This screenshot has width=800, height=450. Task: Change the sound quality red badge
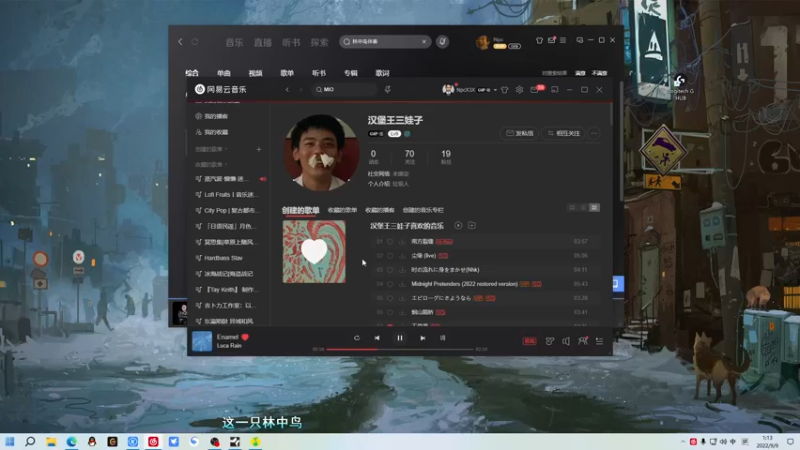[530, 341]
